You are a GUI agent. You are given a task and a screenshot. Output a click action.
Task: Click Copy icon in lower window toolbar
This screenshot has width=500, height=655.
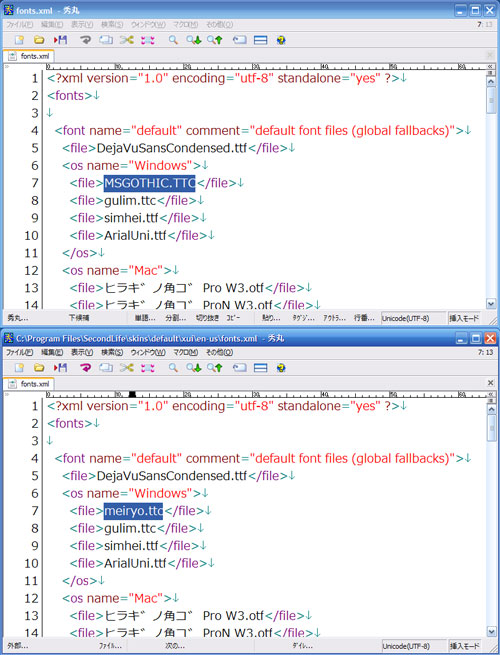[x=106, y=368]
